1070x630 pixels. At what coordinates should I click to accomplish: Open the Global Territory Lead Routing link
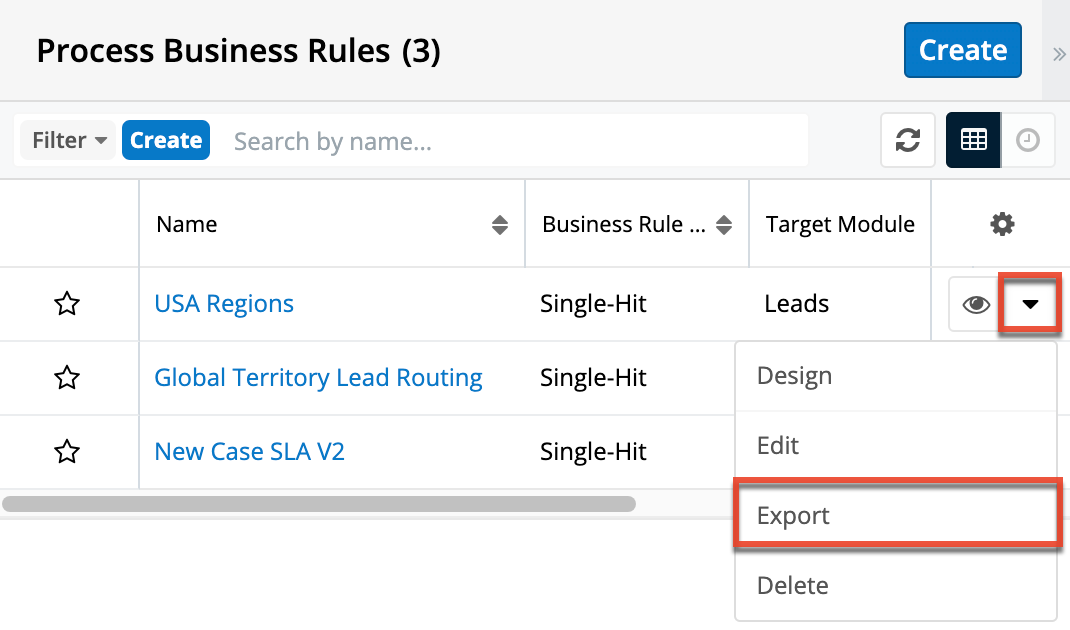click(318, 378)
